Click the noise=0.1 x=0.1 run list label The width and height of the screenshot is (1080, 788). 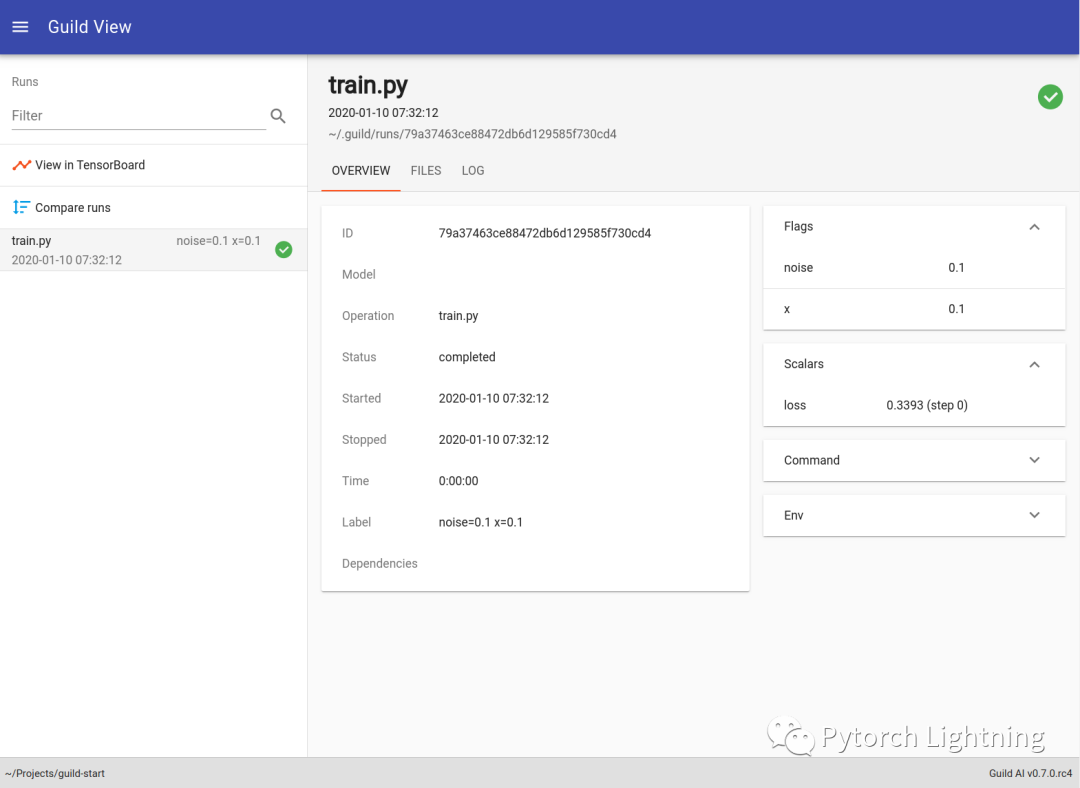pos(218,241)
